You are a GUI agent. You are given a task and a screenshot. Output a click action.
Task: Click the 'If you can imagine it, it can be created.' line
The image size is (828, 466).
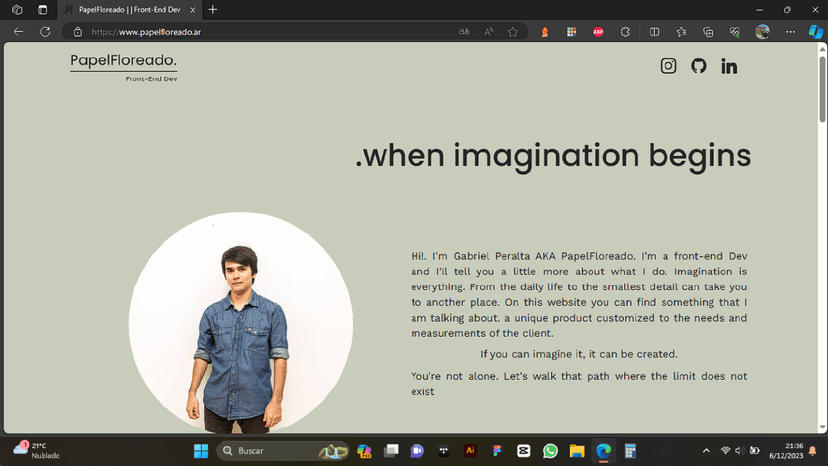[x=579, y=354]
